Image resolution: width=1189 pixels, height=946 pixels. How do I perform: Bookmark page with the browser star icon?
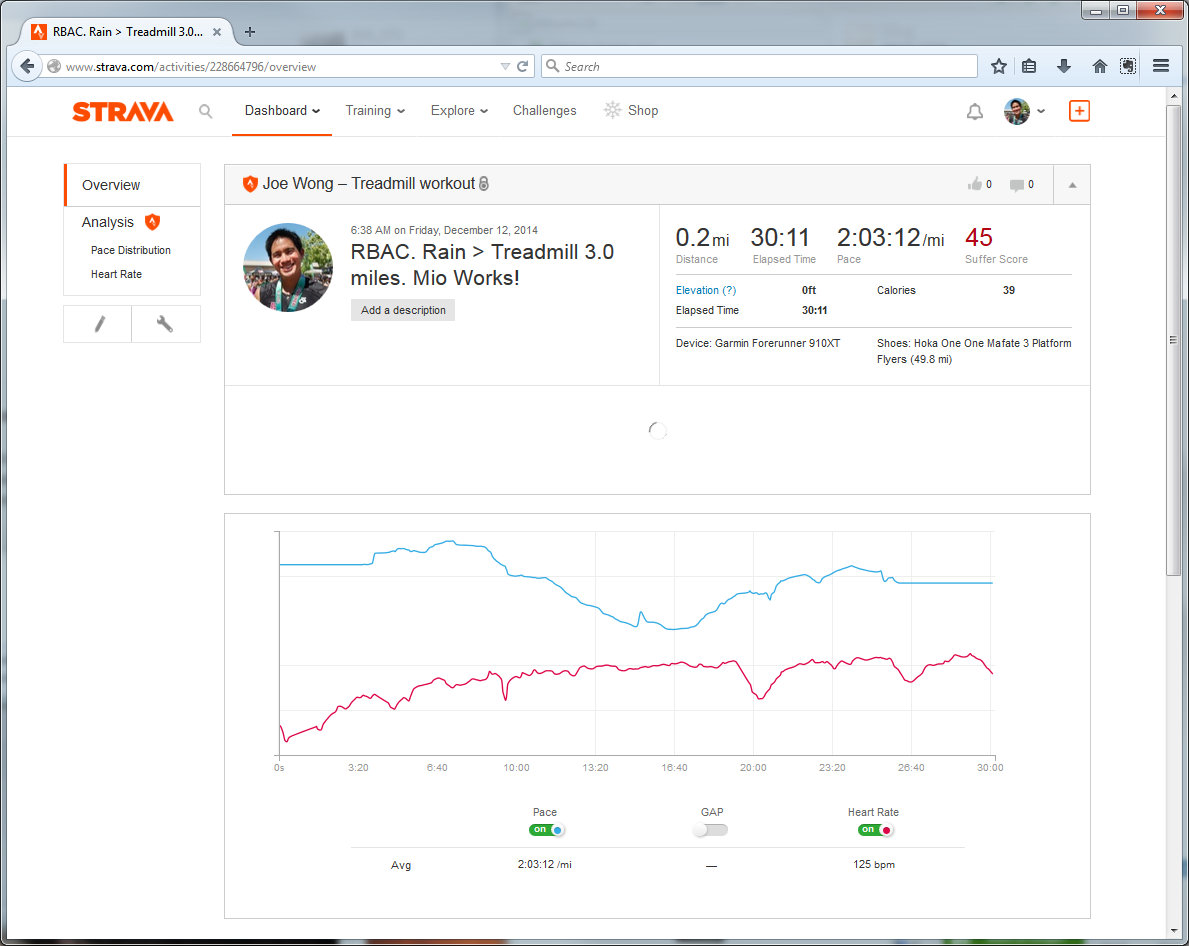point(998,66)
